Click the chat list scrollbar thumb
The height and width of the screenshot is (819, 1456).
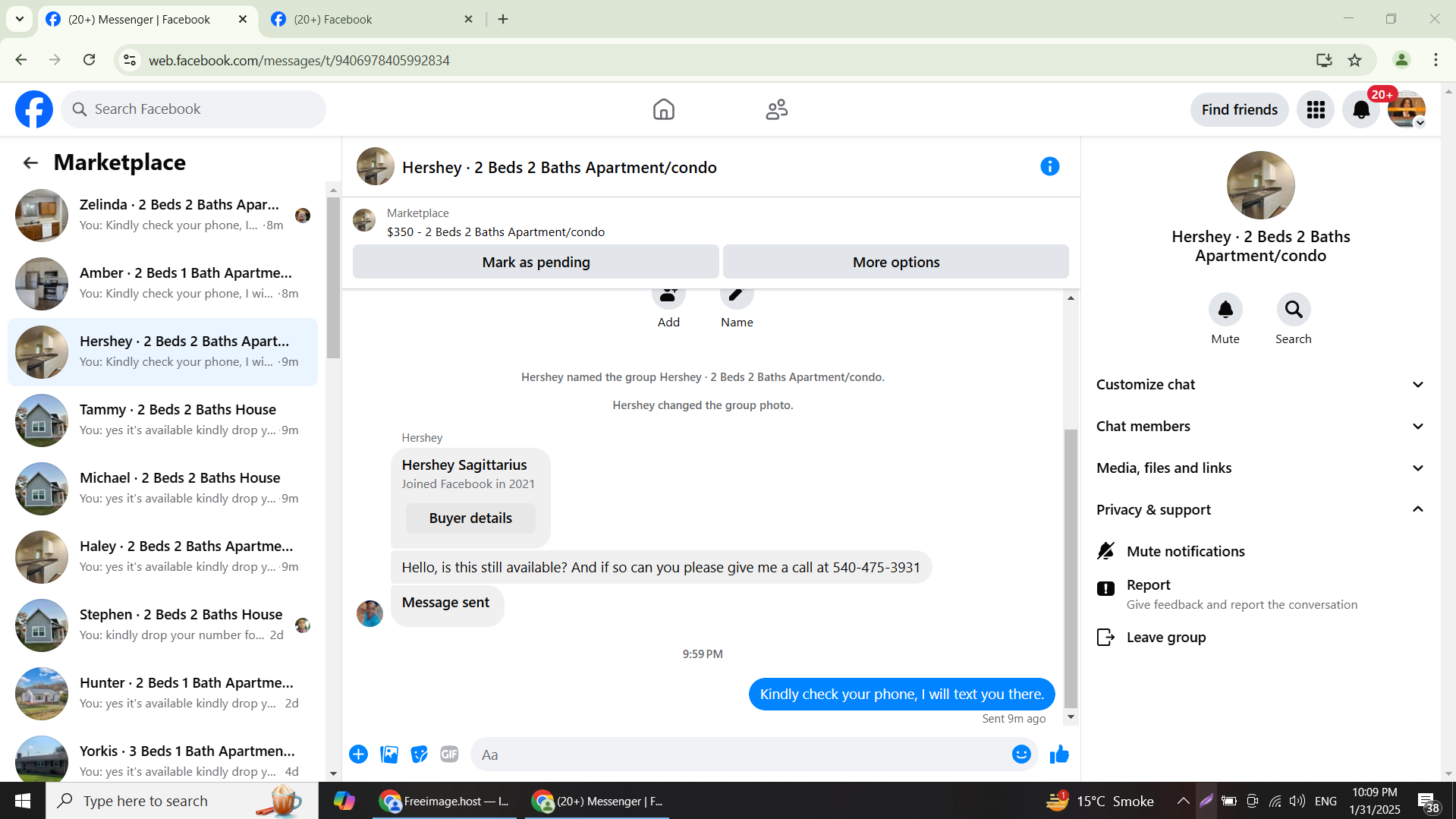tap(333, 277)
